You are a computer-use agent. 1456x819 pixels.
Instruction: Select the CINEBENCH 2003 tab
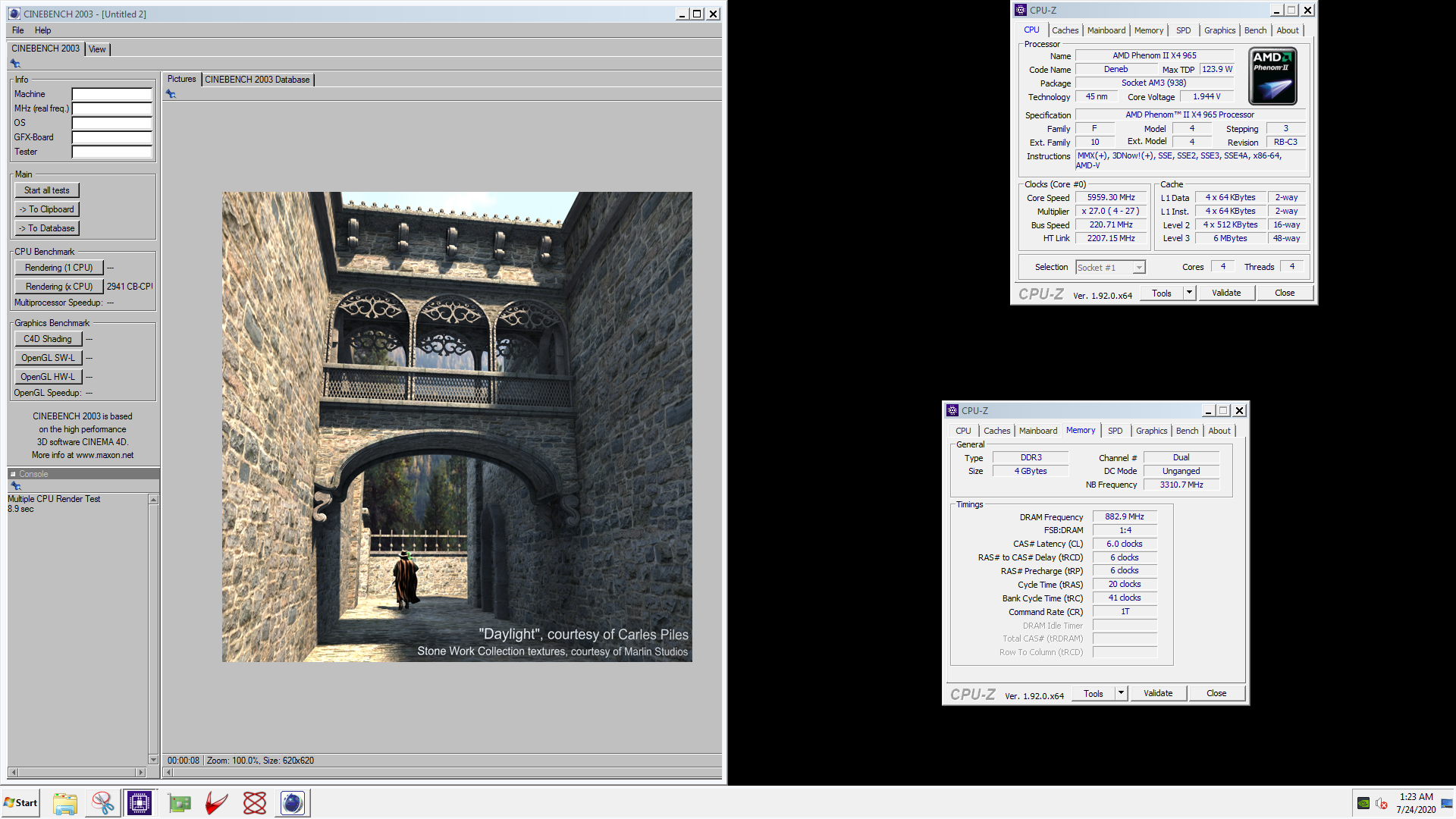tap(45, 49)
